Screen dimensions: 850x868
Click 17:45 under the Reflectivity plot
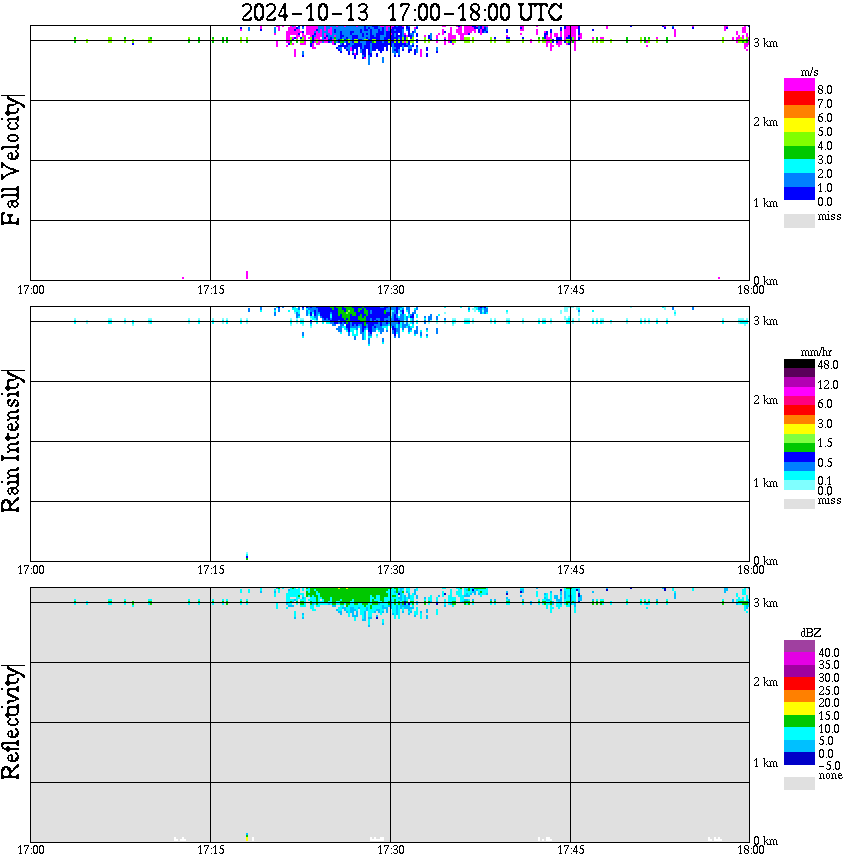pyautogui.click(x=571, y=850)
